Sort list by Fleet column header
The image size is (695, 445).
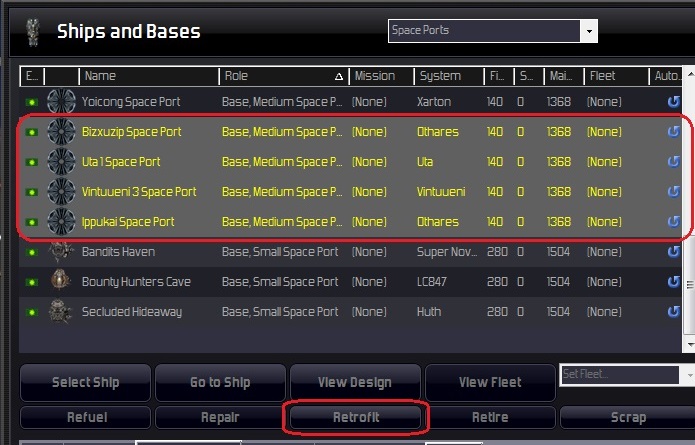617,76
